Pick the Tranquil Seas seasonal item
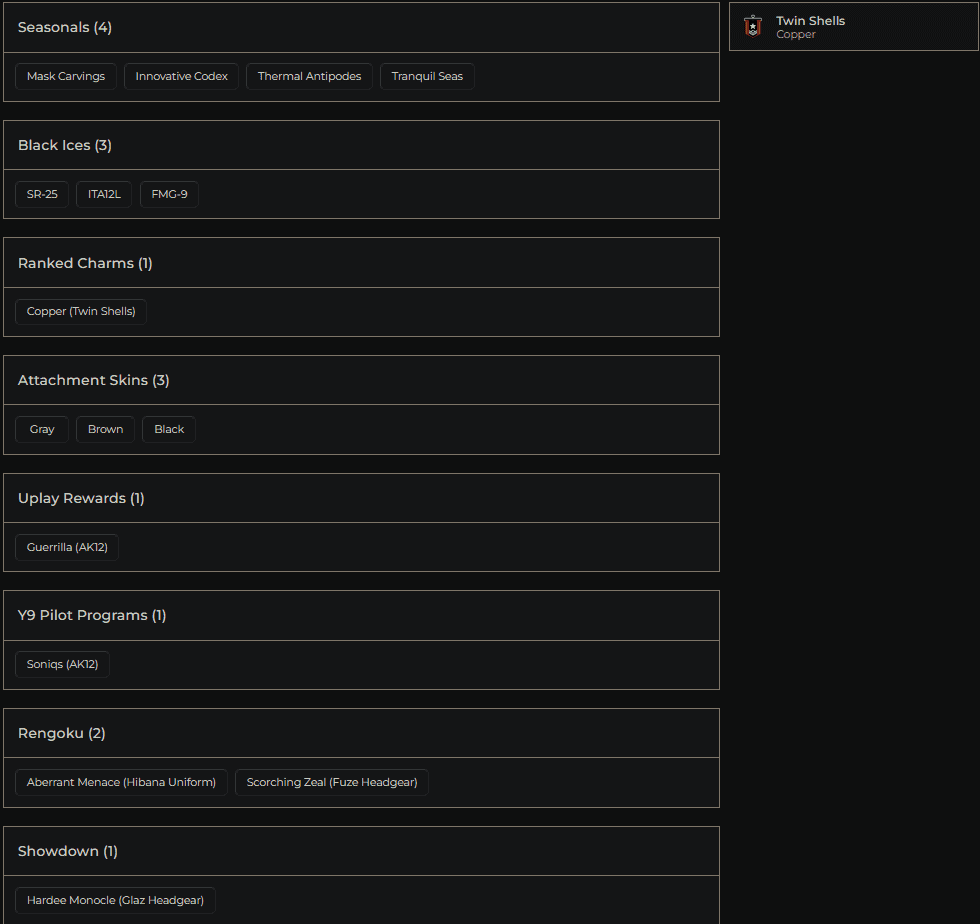Image resolution: width=980 pixels, height=924 pixels. click(x=427, y=76)
